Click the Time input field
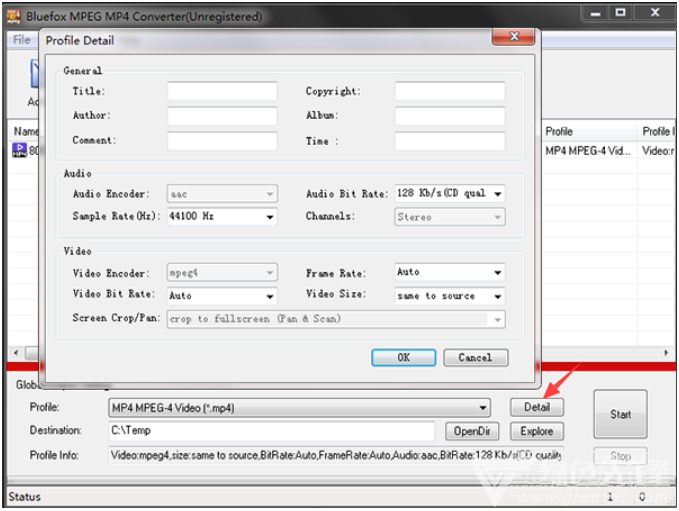The height and width of the screenshot is (511, 679). click(450, 141)
